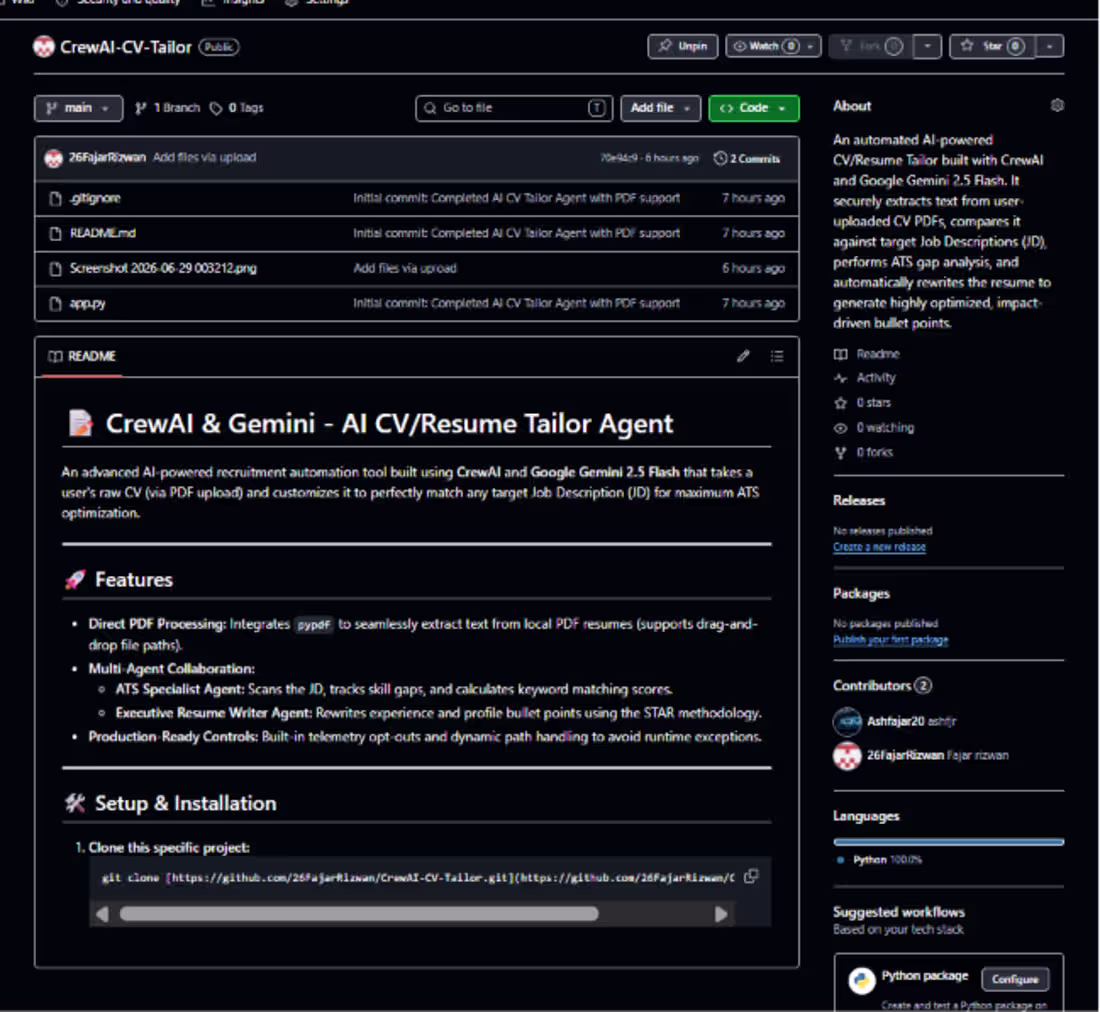
Task: Focus the Go to file search field
Action: coord(514,108)
